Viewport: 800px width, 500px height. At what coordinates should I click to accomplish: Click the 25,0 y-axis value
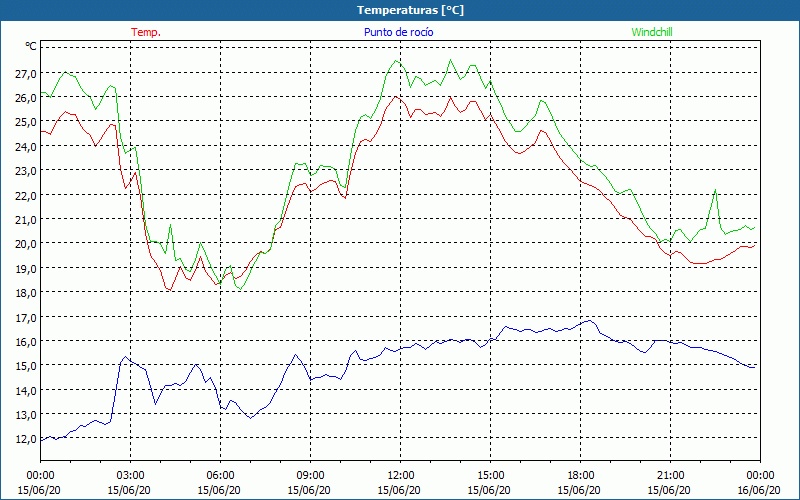[x=25, y=122]
